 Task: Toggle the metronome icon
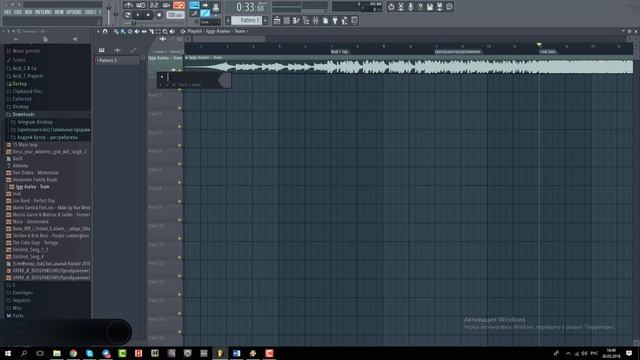[128, 5]
